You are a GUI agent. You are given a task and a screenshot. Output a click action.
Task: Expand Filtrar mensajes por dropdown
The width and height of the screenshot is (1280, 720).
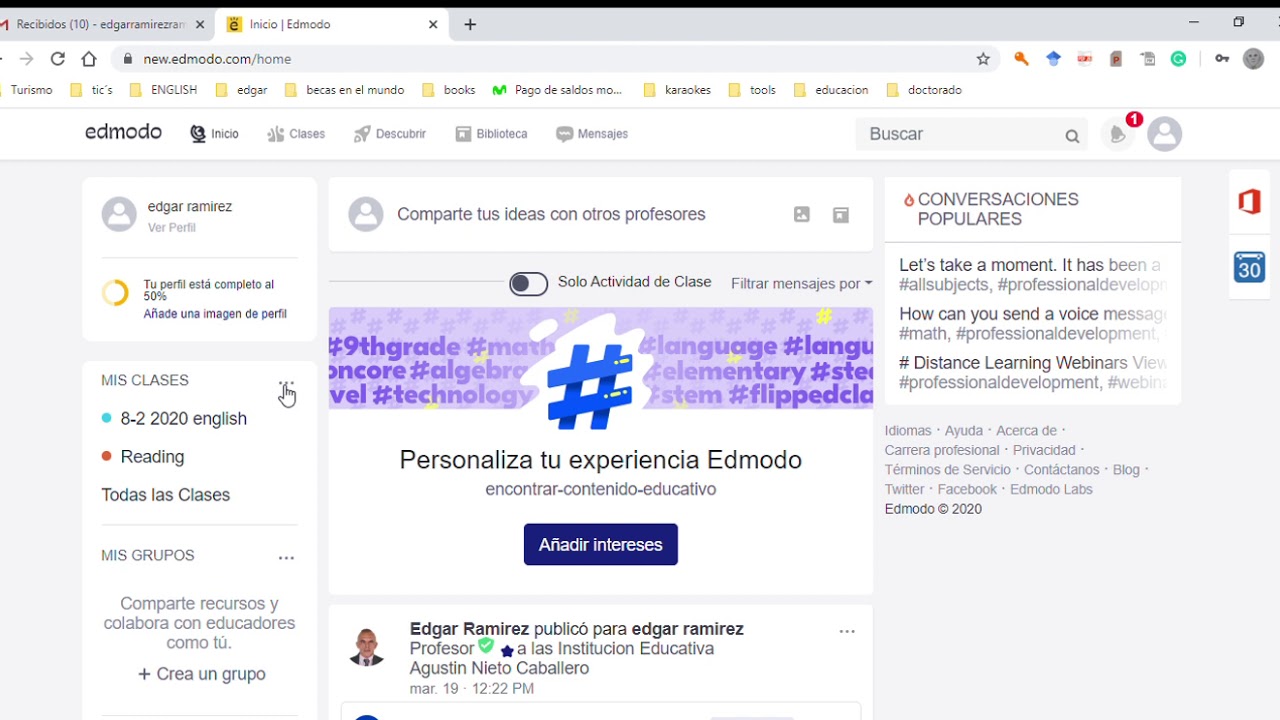pyautogui.click(x=801, y=284)
